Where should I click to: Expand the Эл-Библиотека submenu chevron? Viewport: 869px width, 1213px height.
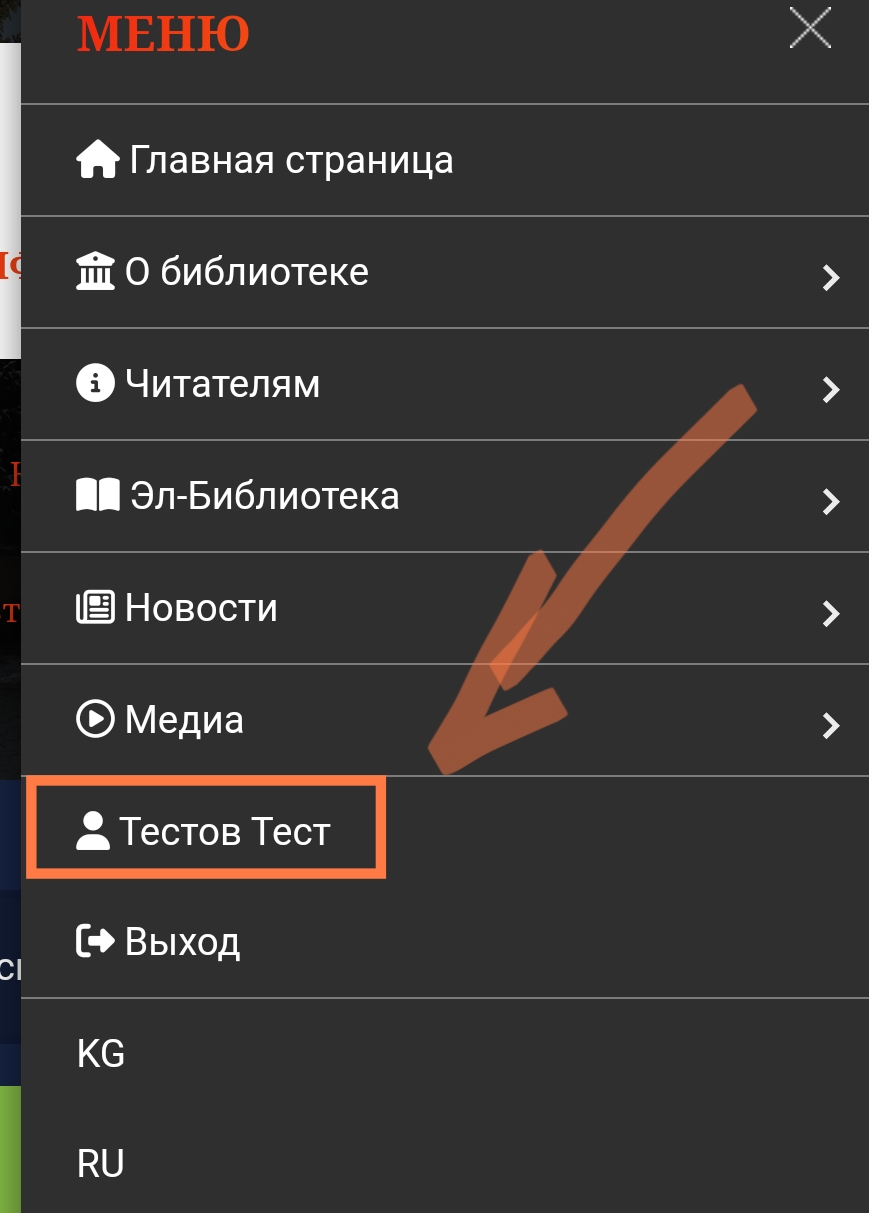830,501
